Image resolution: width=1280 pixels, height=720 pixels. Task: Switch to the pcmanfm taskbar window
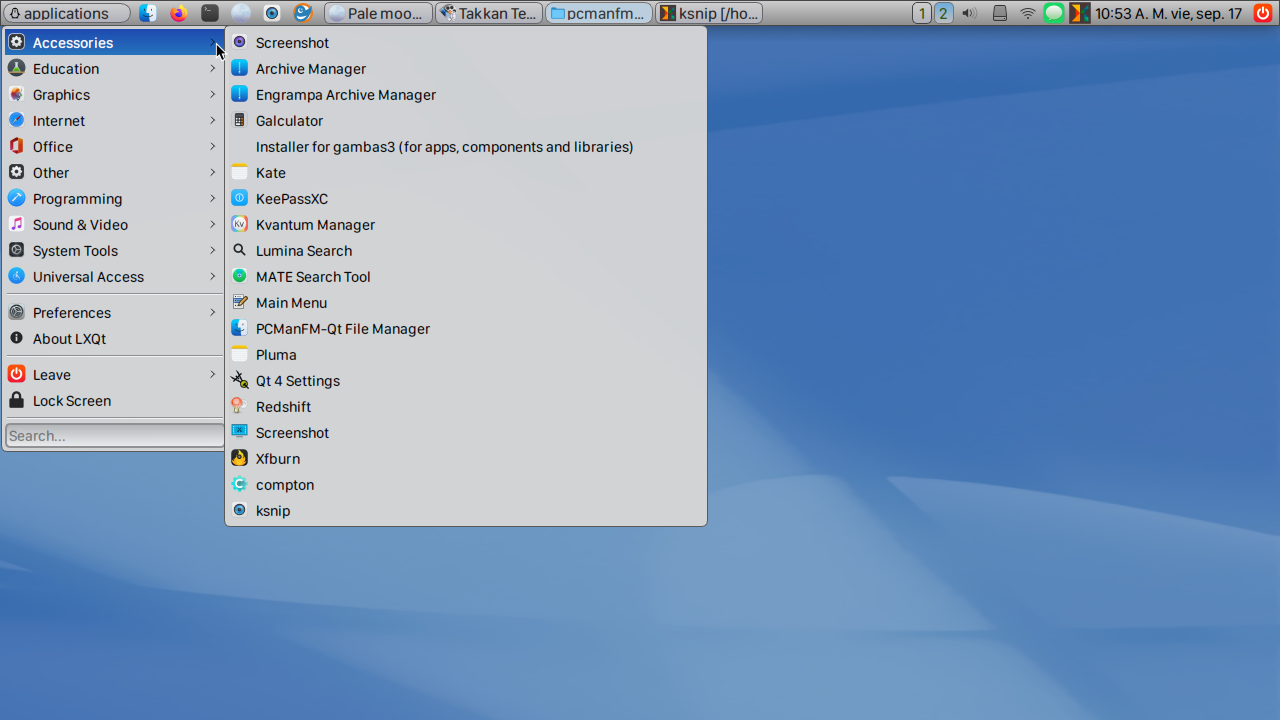(599, 13)
